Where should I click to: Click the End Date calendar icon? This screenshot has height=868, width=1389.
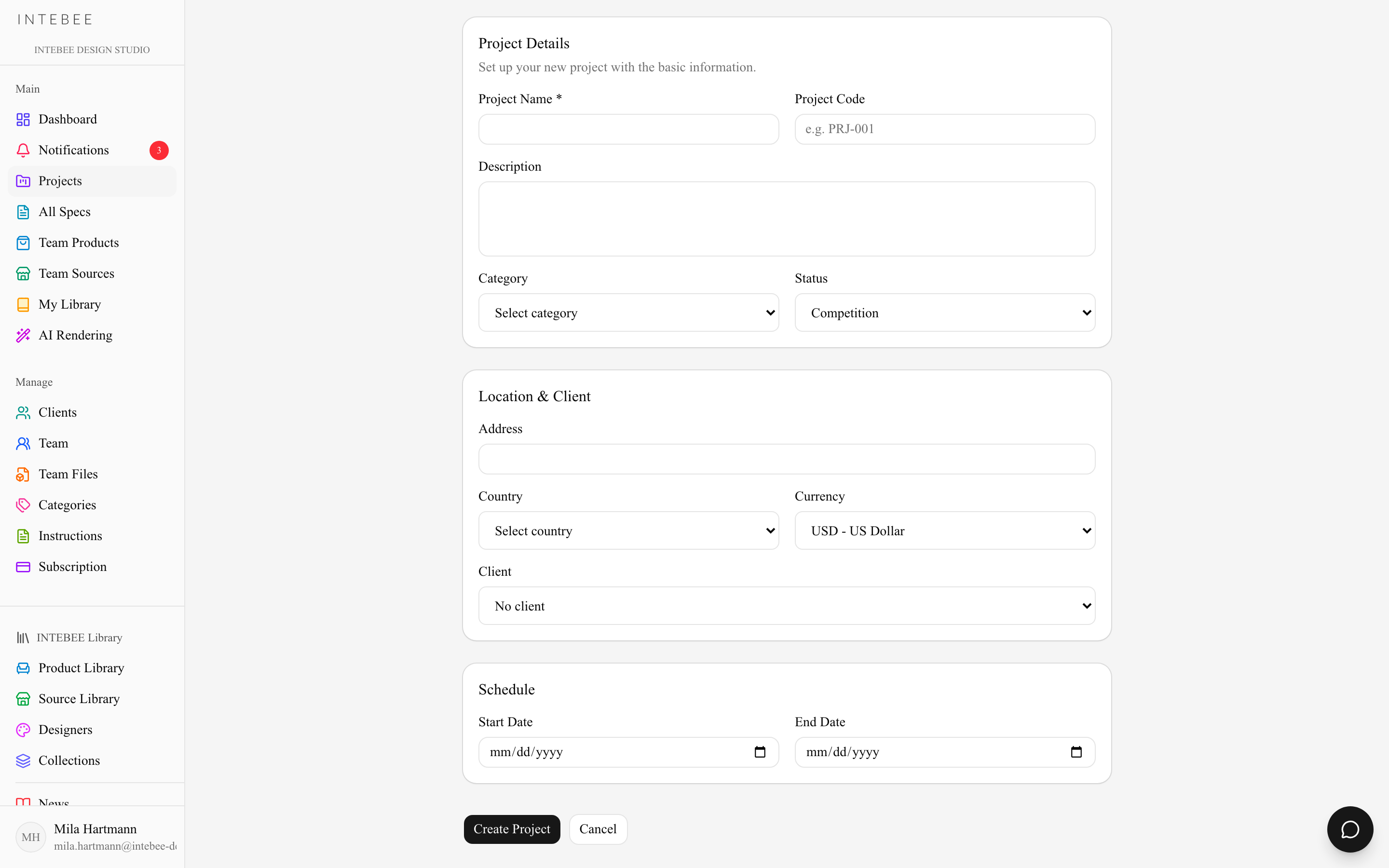point(1076,752)
